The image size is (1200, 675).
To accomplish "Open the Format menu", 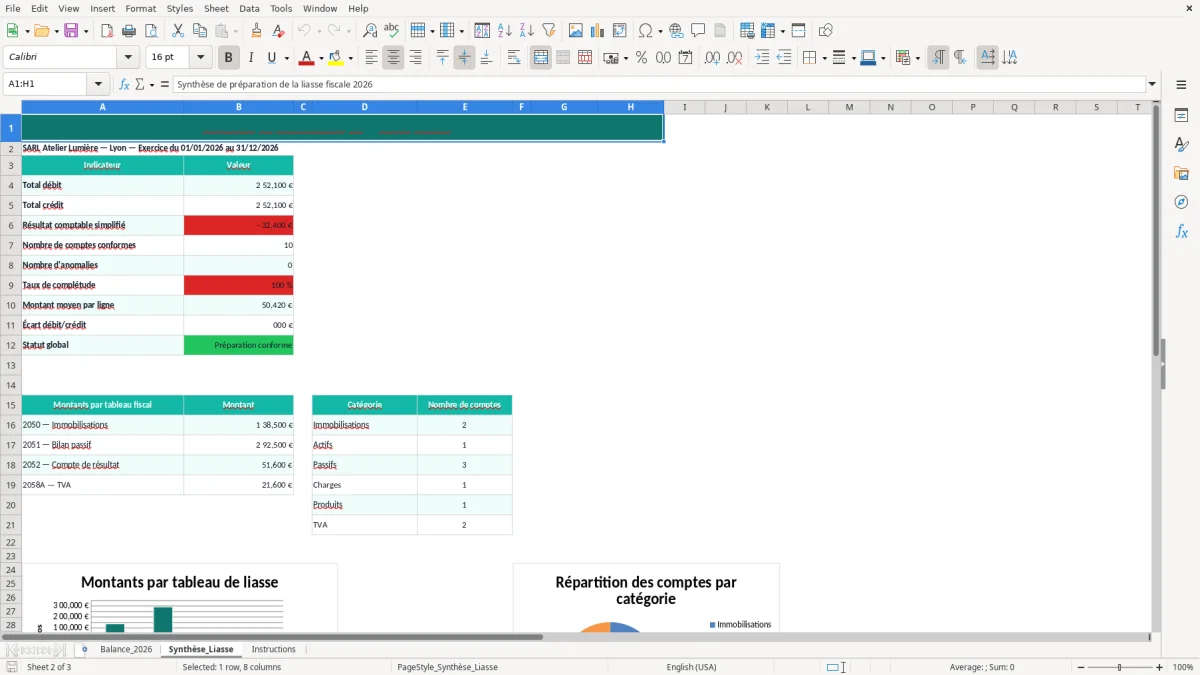I will click(140, 8).
